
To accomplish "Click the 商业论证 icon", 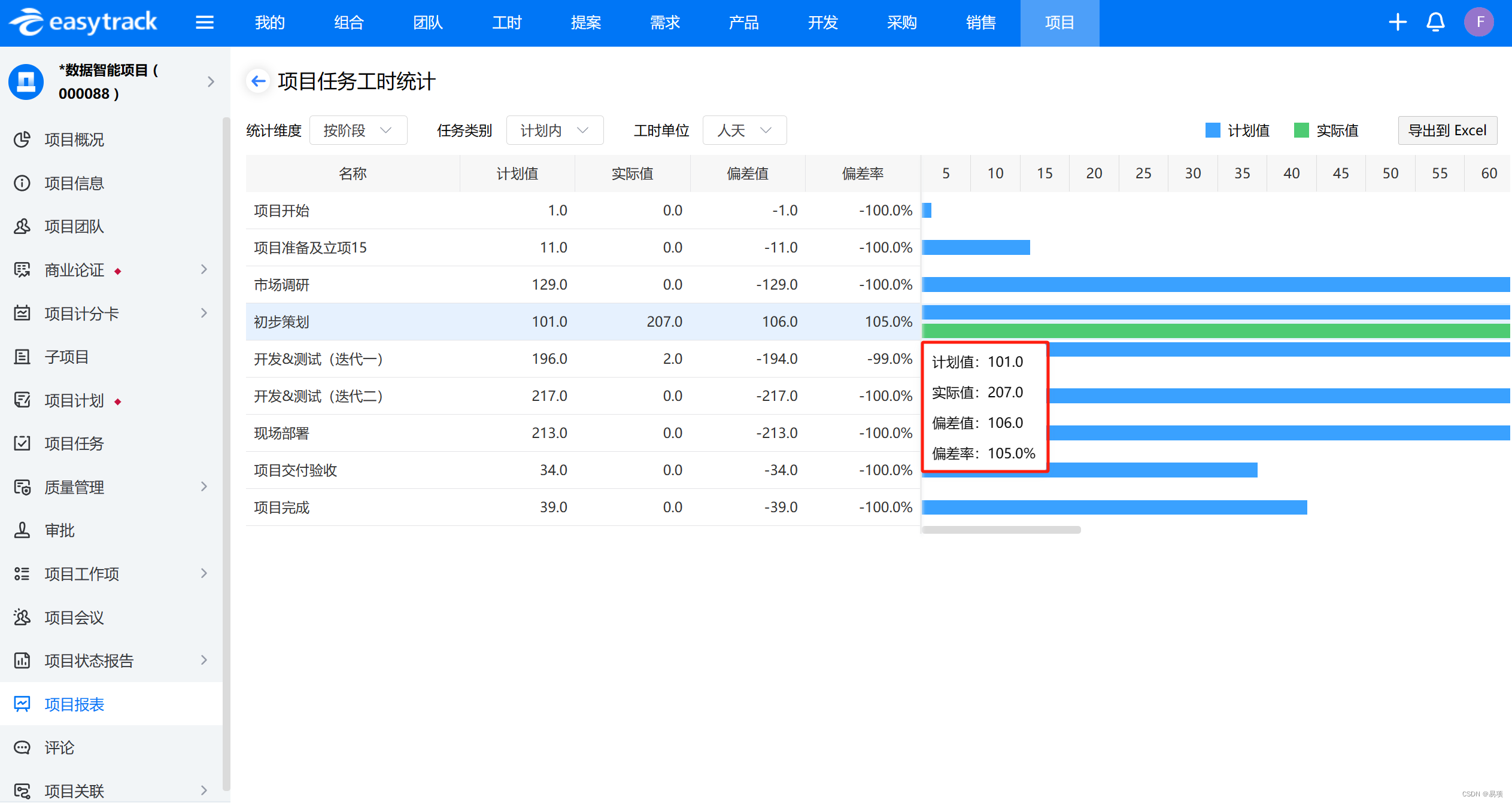I will click(22, 270).
